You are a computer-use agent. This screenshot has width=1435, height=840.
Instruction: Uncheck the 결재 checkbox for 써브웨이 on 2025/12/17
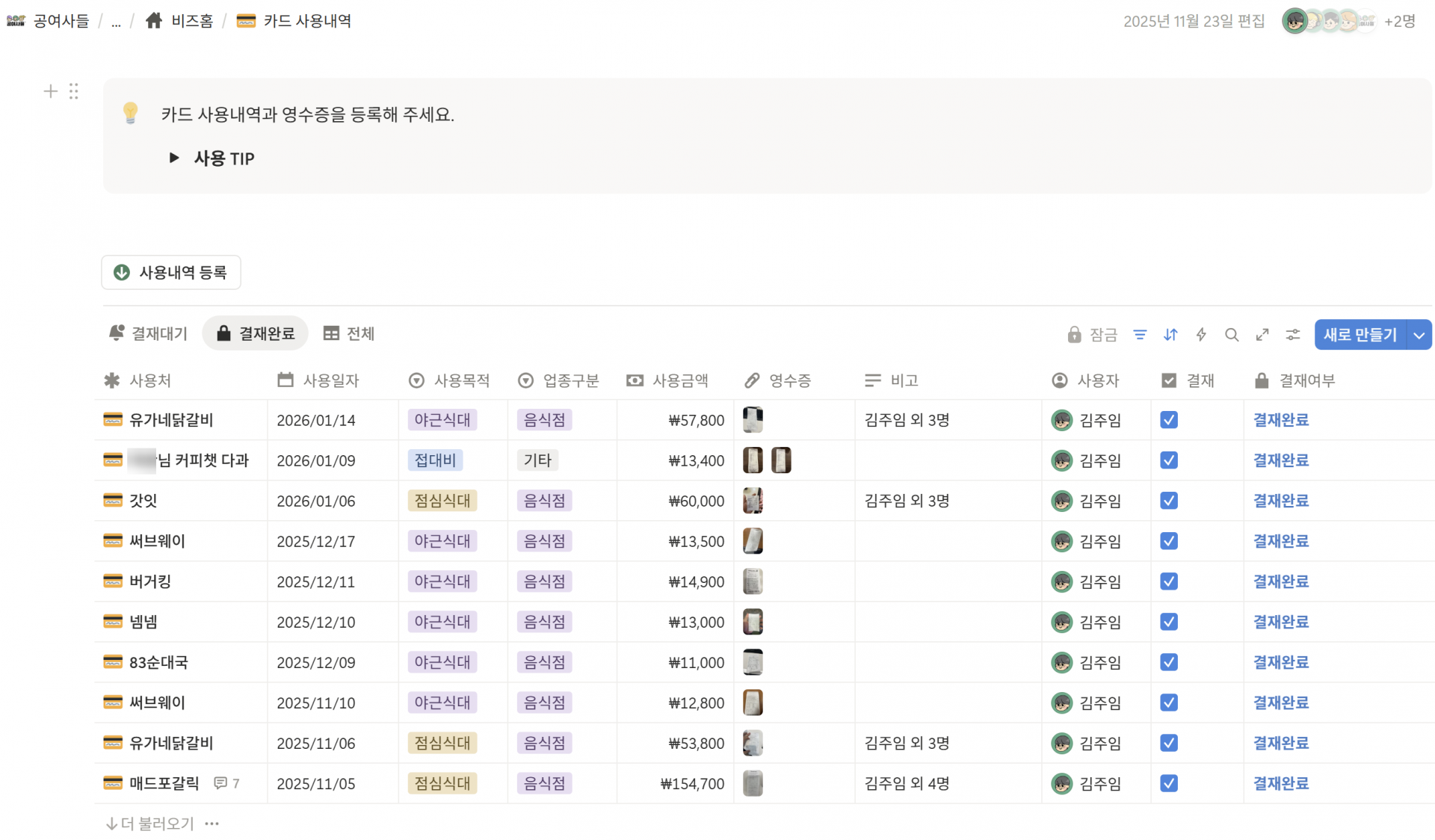tap(1169, 540)
